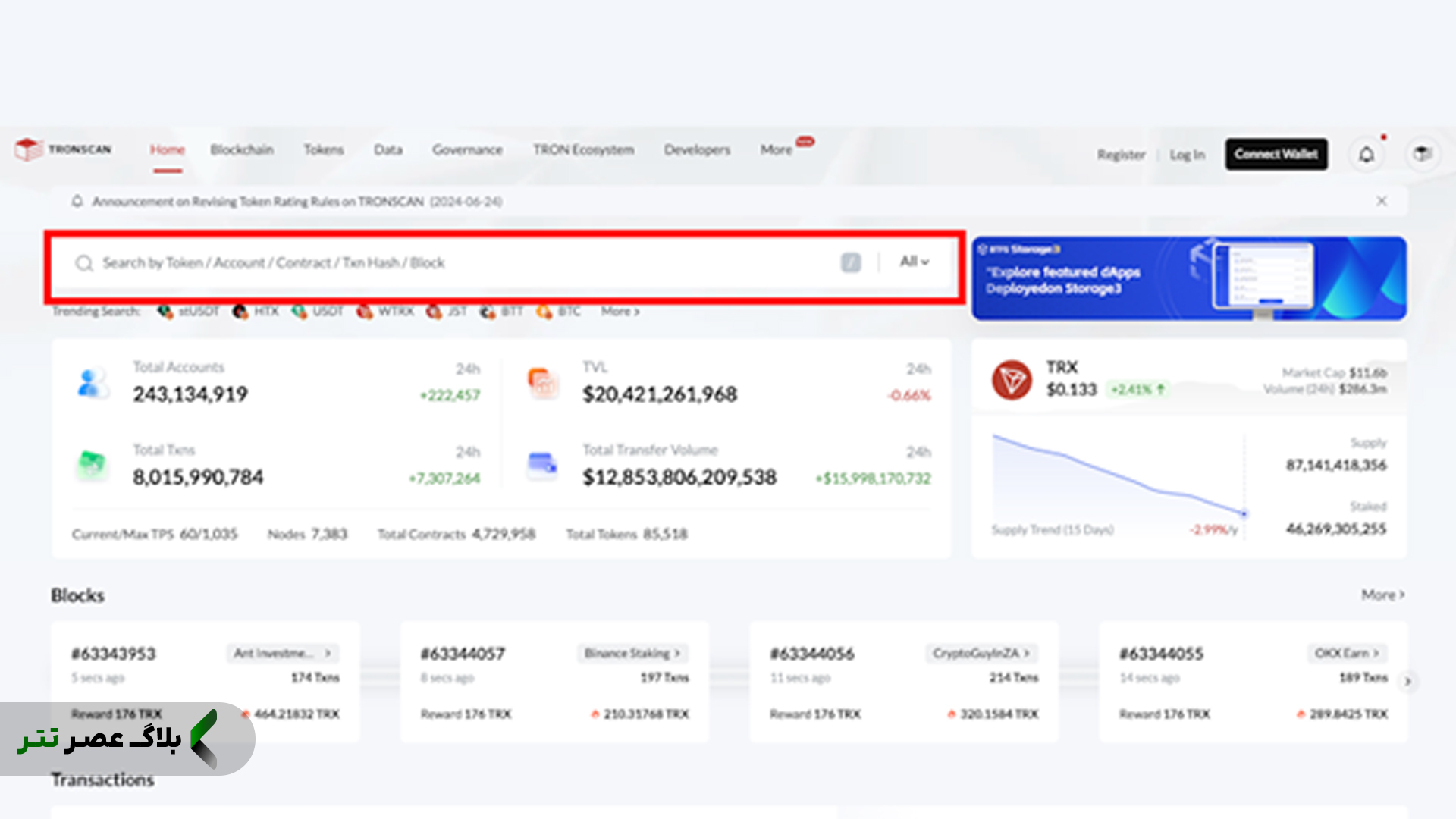Viewport: 1456px width, 819px height.
Task: Click the +2.41% TRX price change
Action: pyautogui.click(x=1136, y=390)
